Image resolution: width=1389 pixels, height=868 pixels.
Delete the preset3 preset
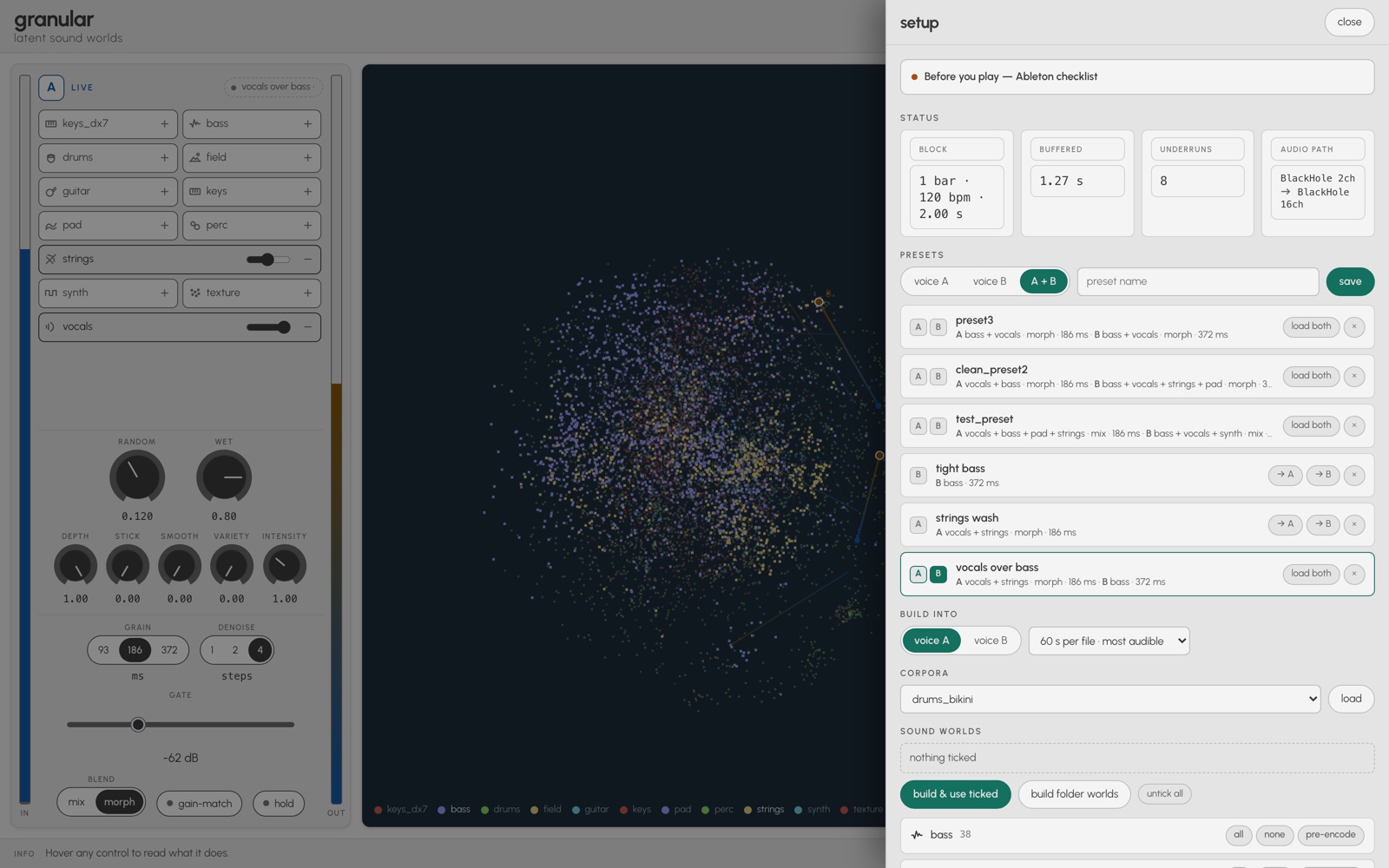coord(1353,327)
